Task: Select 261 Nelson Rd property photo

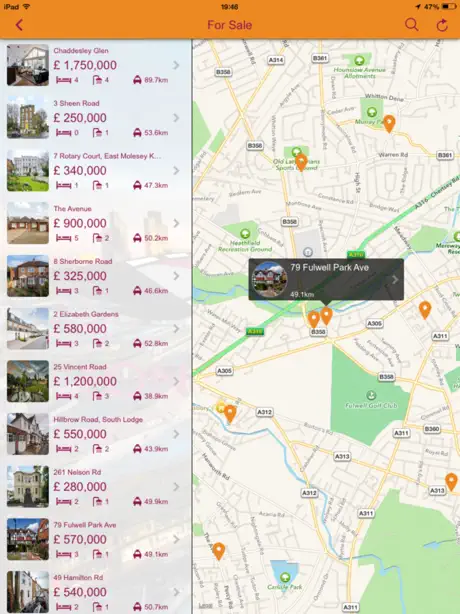Action: (28, 487)
